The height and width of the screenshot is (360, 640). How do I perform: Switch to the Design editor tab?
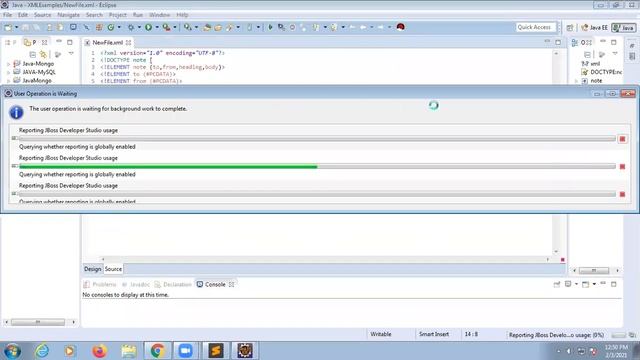coord(93,269)
